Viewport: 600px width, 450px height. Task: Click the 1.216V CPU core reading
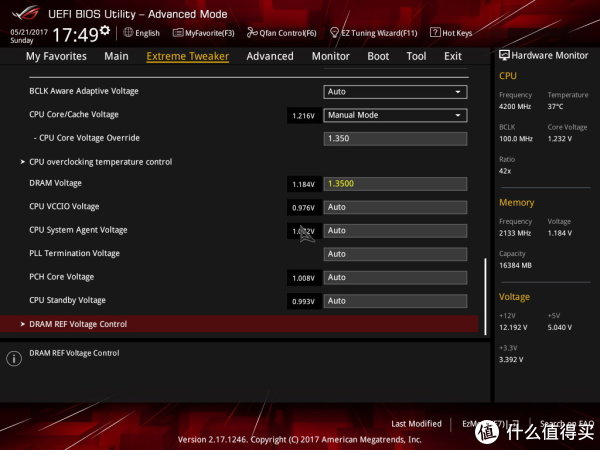303,116
